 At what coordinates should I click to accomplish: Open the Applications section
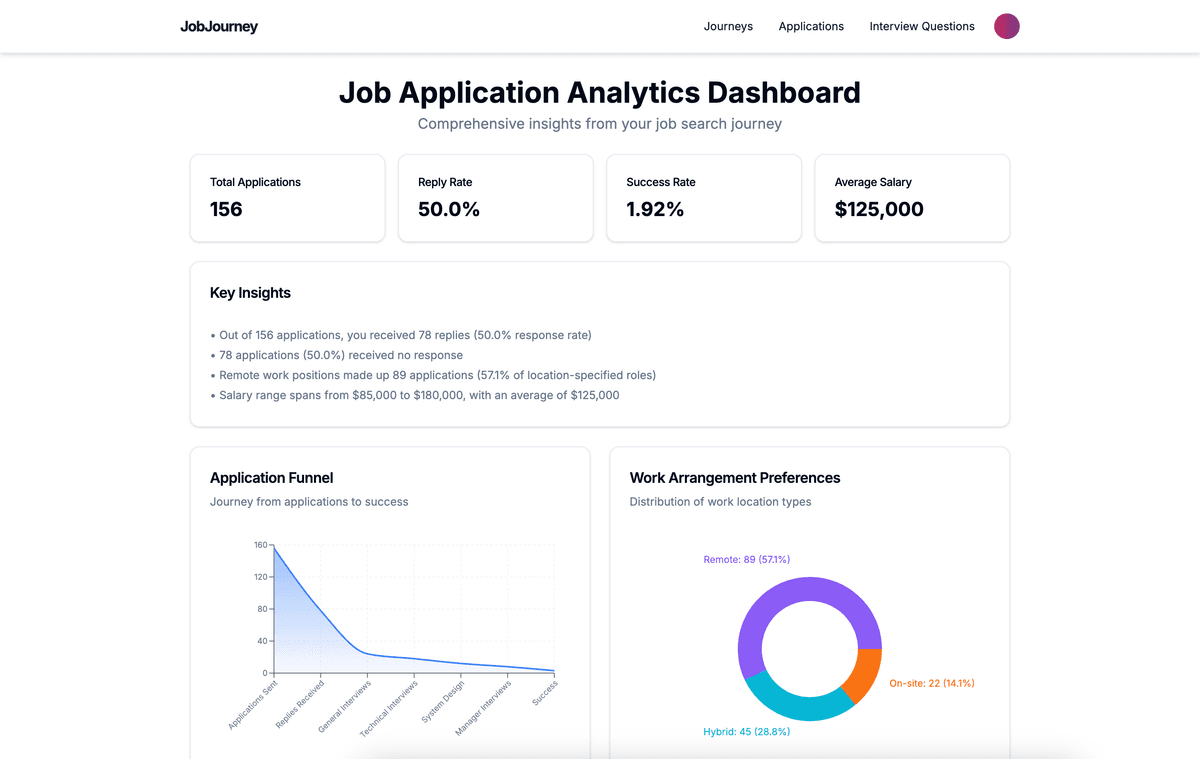click(x=811, y=26)
